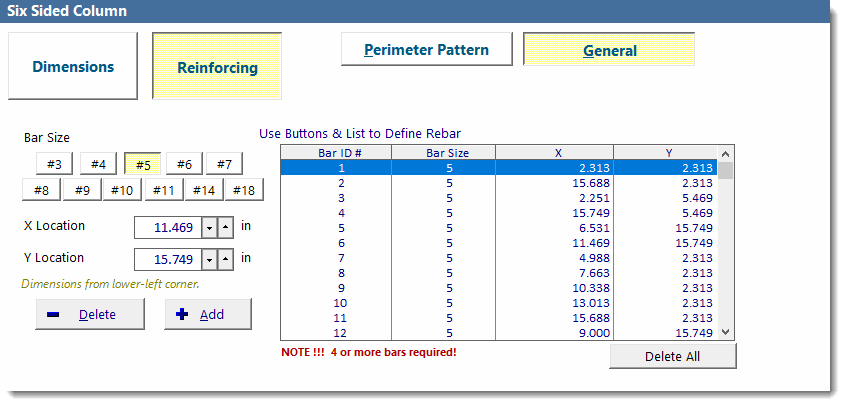Switch to the Dimensions tab
Viewport: 845px width, 406px height.
pos(73,67)
